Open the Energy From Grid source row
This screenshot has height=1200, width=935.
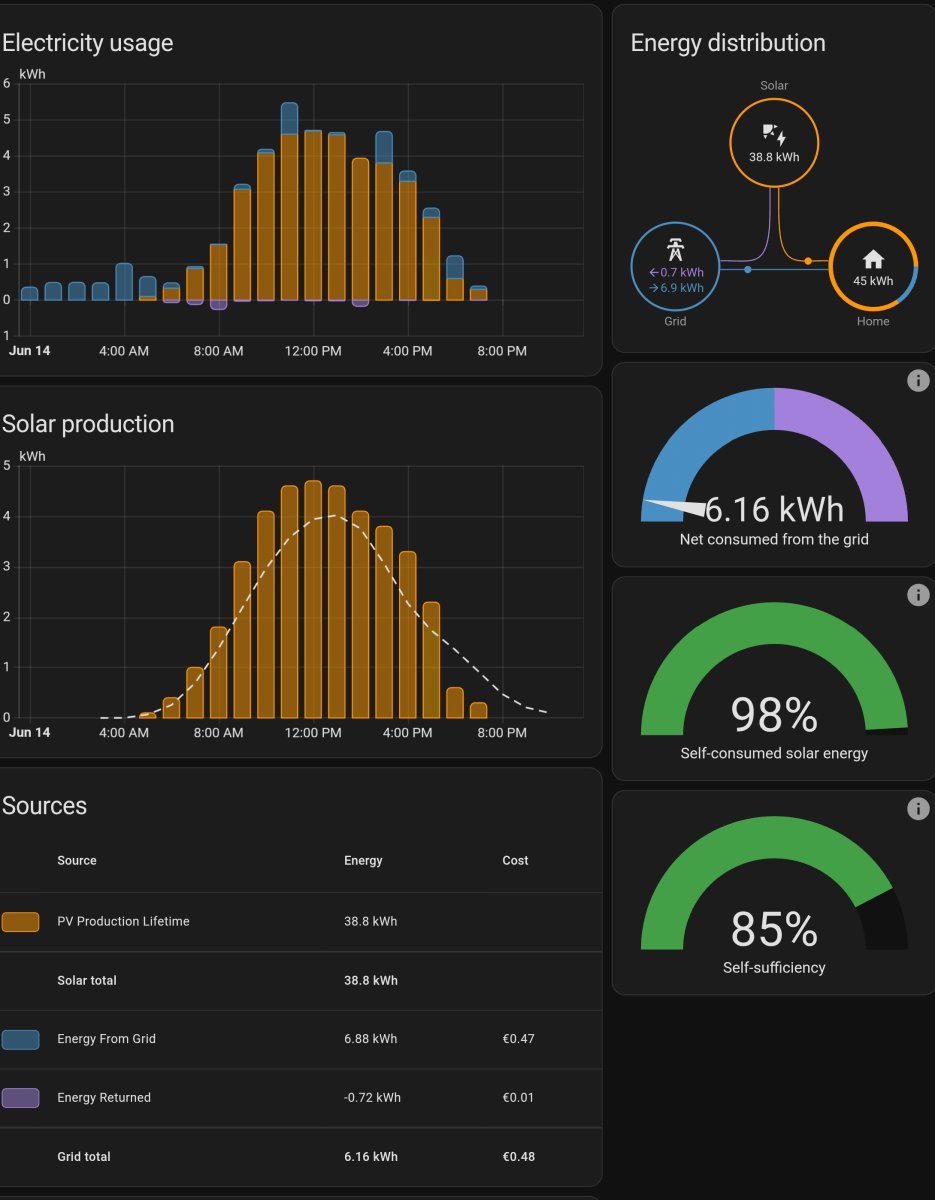tap(107, 1039)
